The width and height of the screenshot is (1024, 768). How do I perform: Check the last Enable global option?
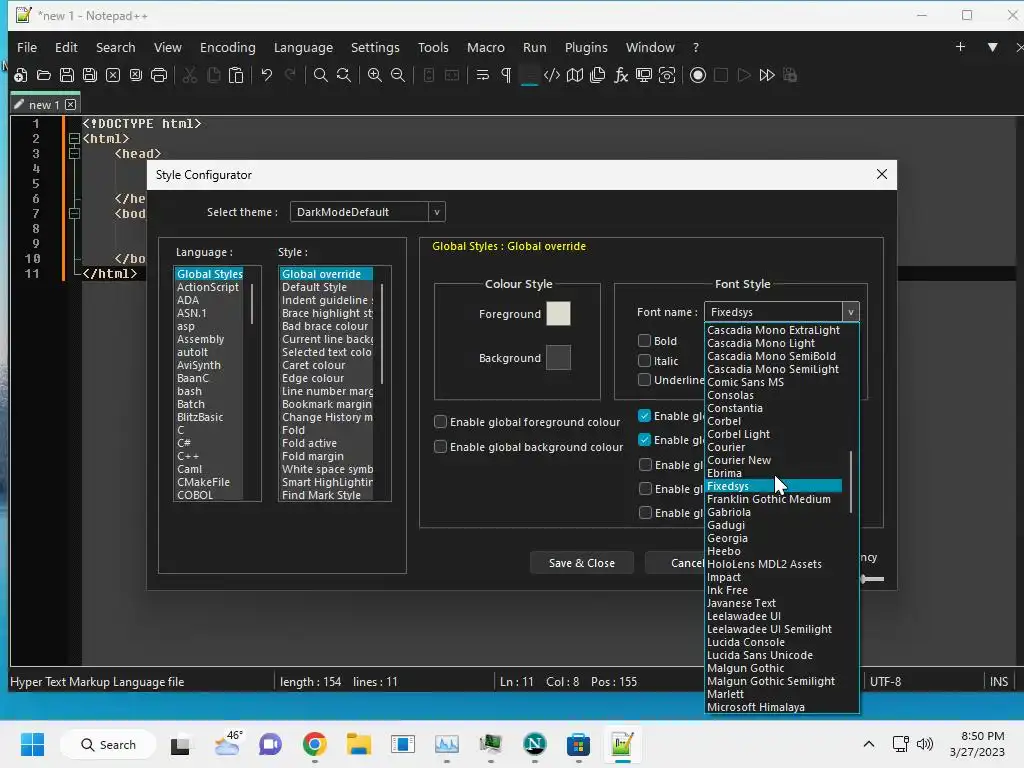point(645,513)
